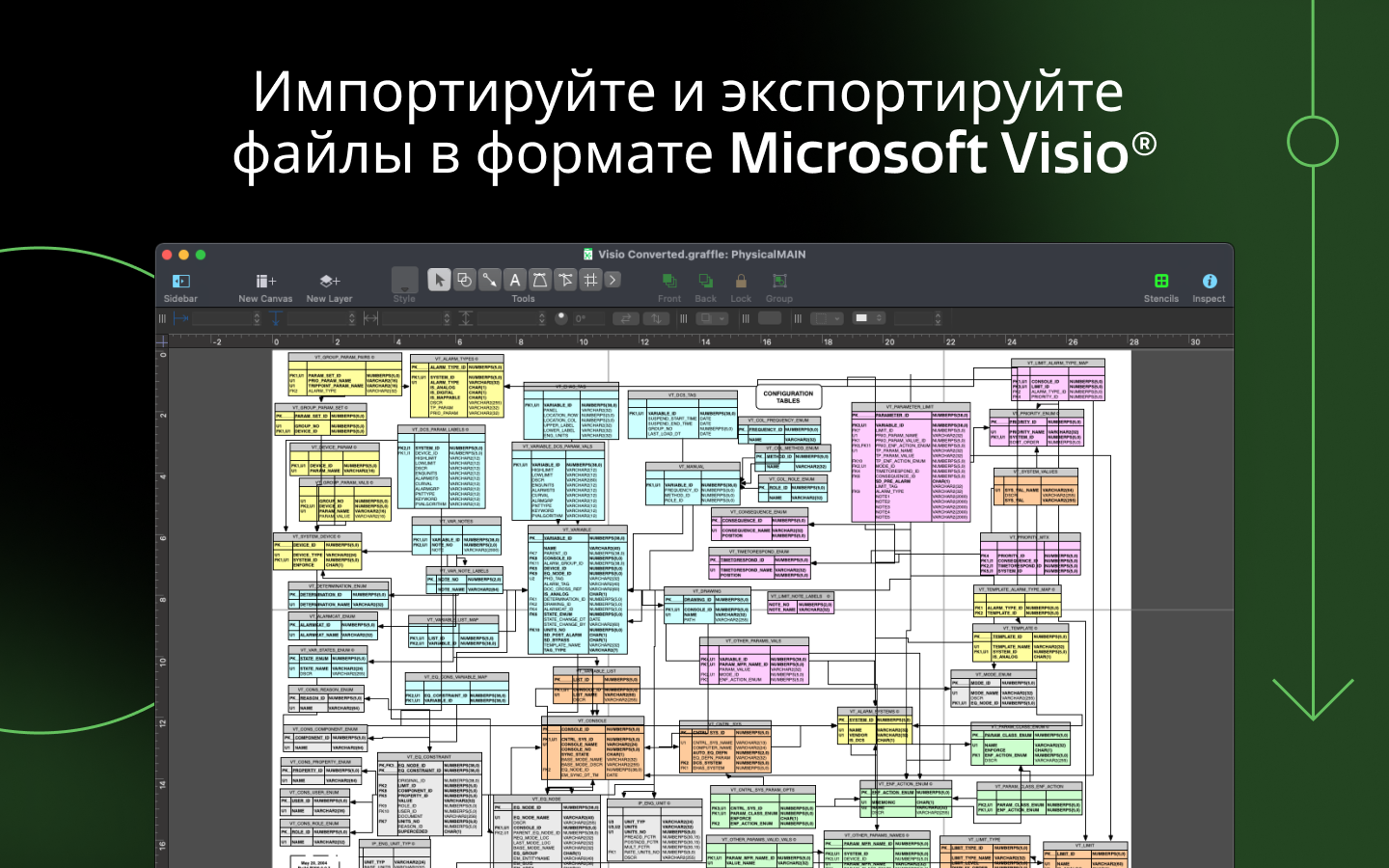The height and width of the screenshot is (868, 1389).
Task: Open the Stencils browser
Action: pyautogui.click(x=1161, y=286)
